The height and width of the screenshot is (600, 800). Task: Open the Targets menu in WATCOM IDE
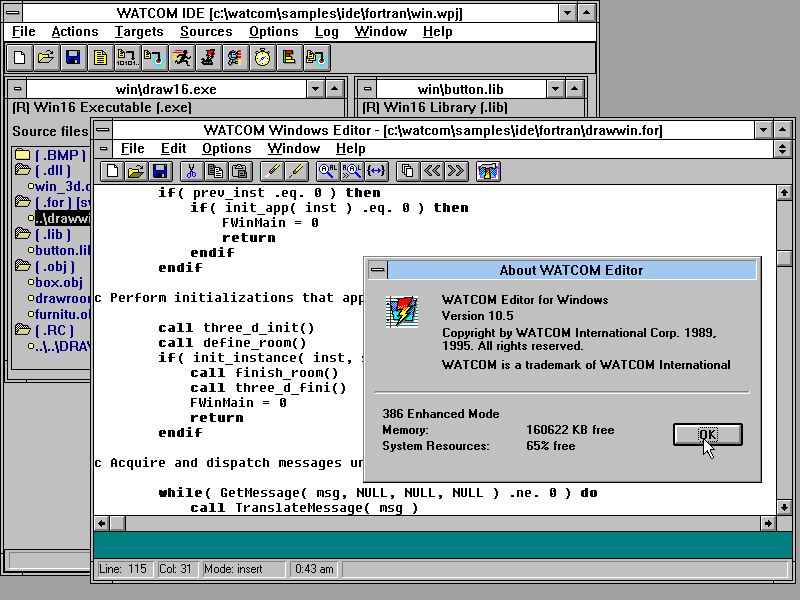tap(139, 32)
